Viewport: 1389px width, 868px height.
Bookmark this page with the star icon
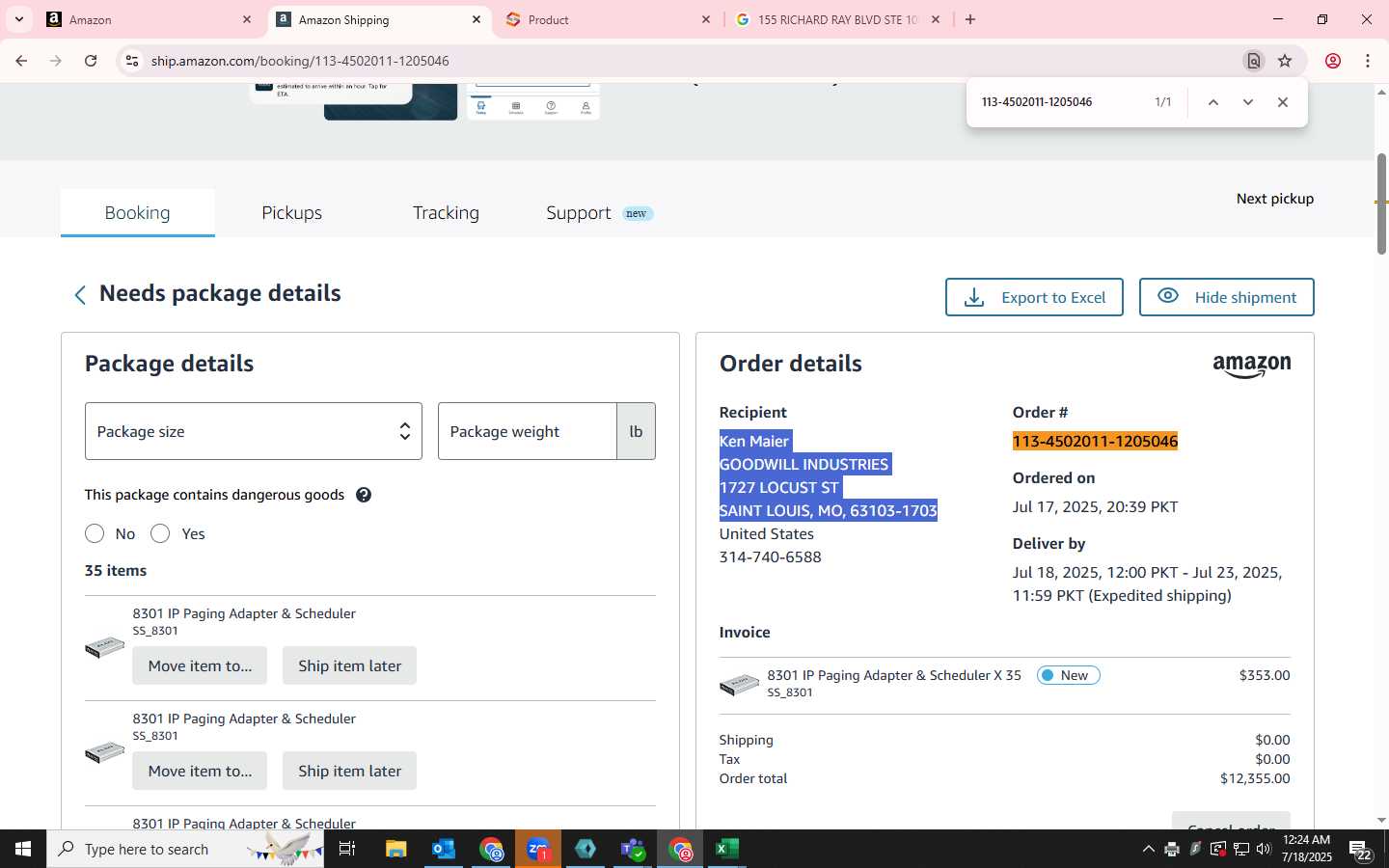[x=1285, y=61]
